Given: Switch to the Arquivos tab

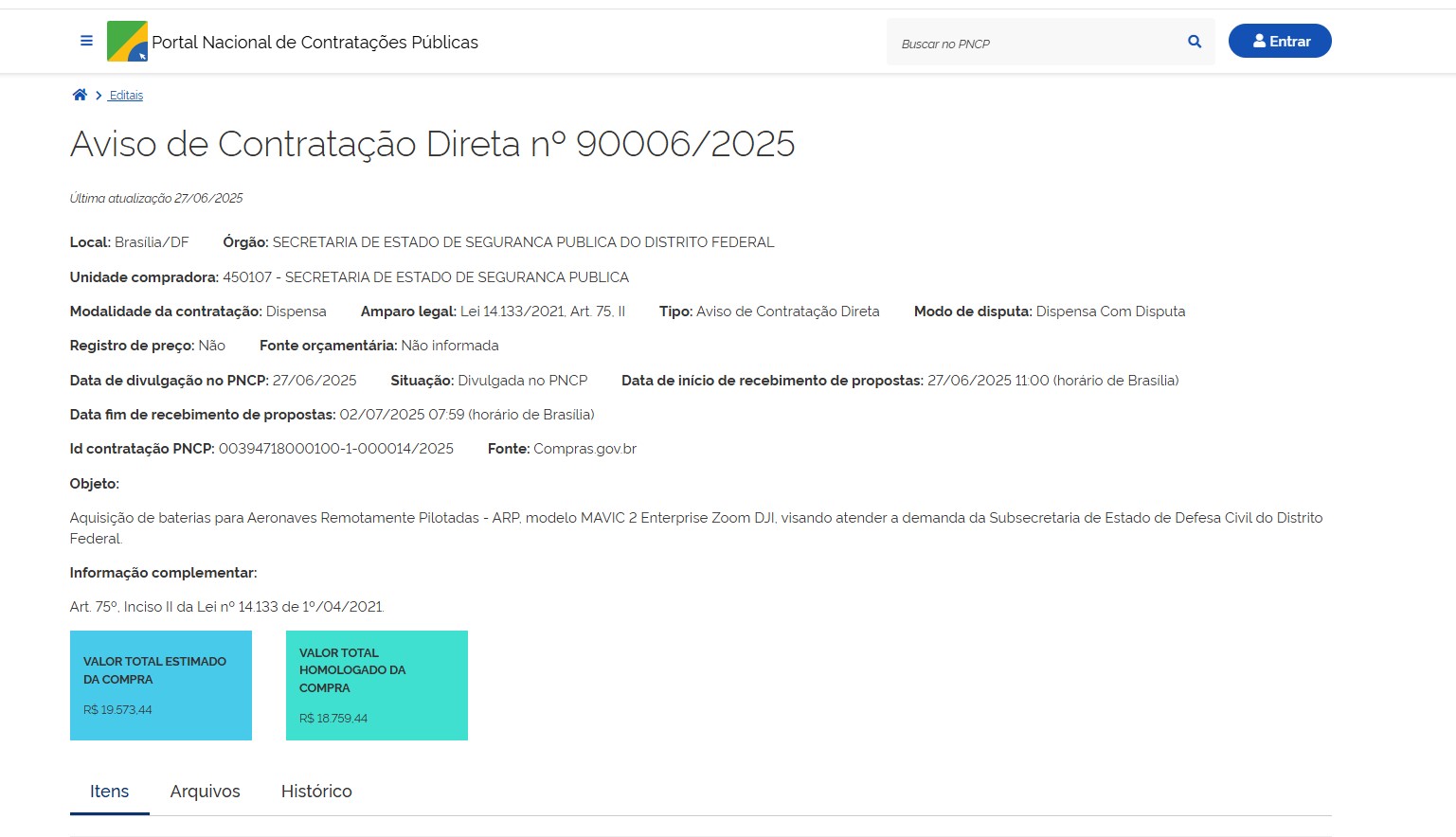Looking at the screenshot, I should 205,792.
